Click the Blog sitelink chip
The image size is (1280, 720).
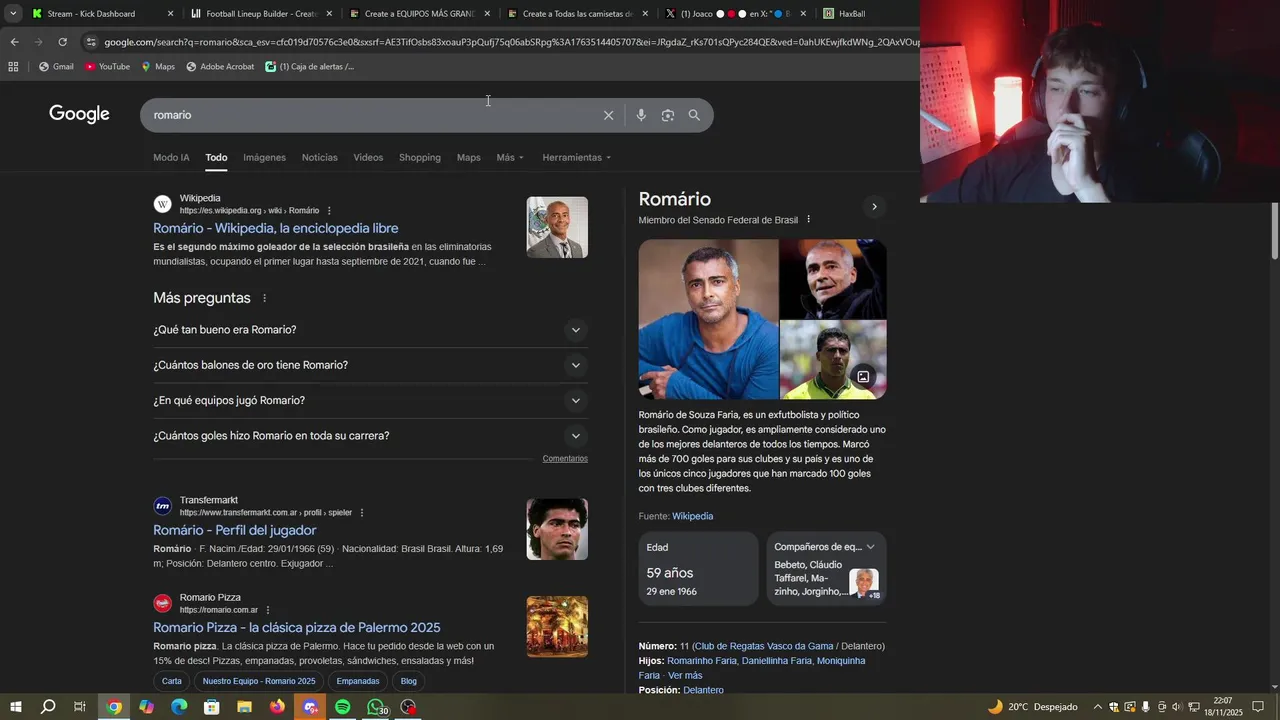click(409, 681)
